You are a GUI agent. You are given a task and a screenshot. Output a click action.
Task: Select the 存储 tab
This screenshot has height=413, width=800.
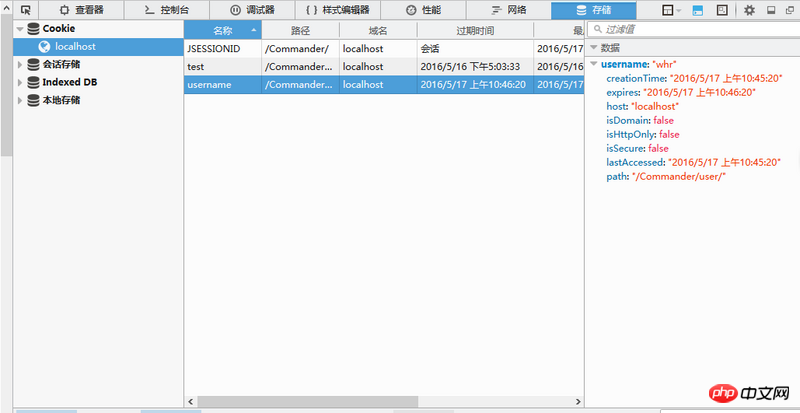pyautogui.click(x=593, y=10)
